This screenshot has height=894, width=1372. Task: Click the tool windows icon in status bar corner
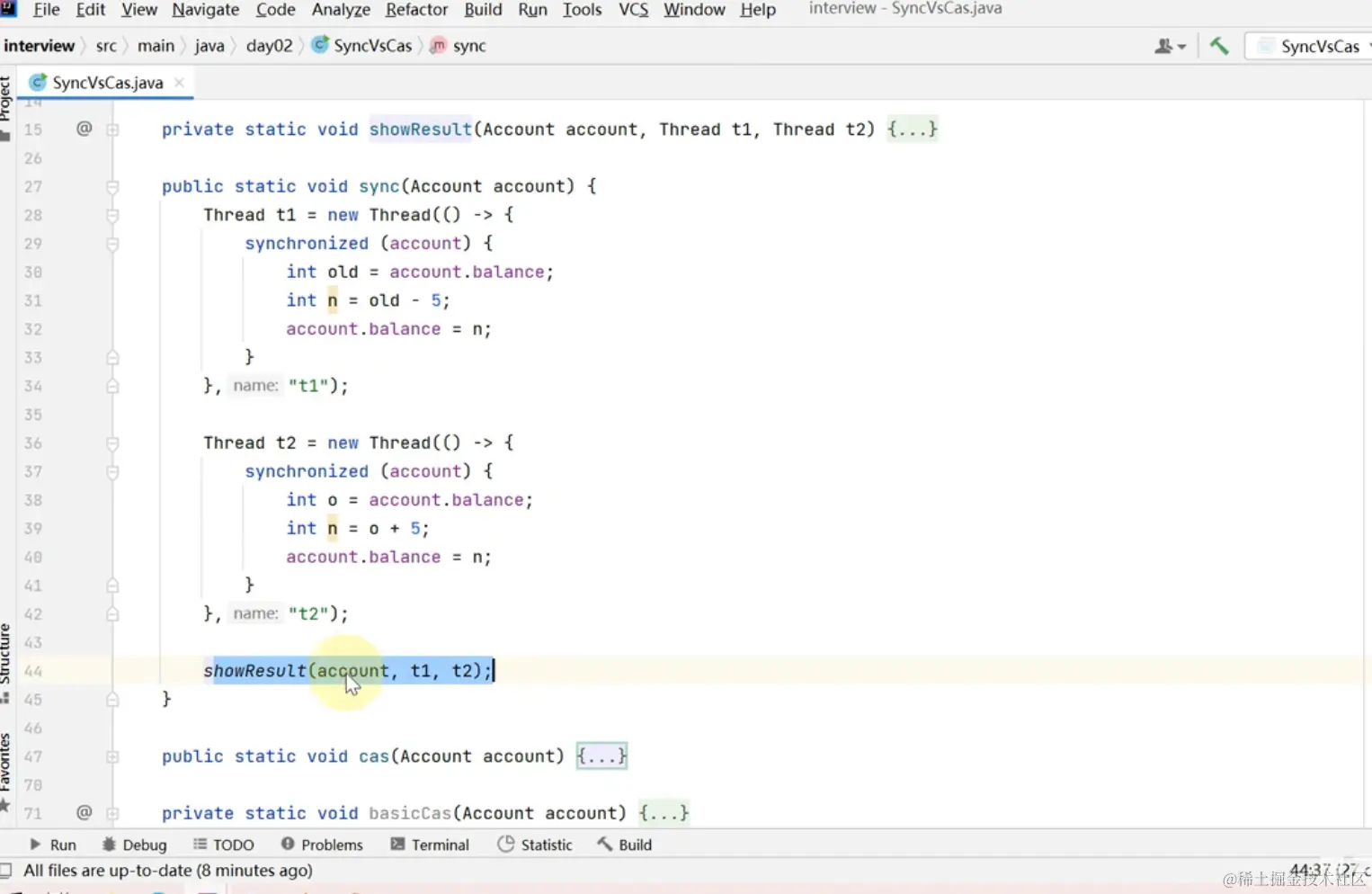[x=6, y=871]
